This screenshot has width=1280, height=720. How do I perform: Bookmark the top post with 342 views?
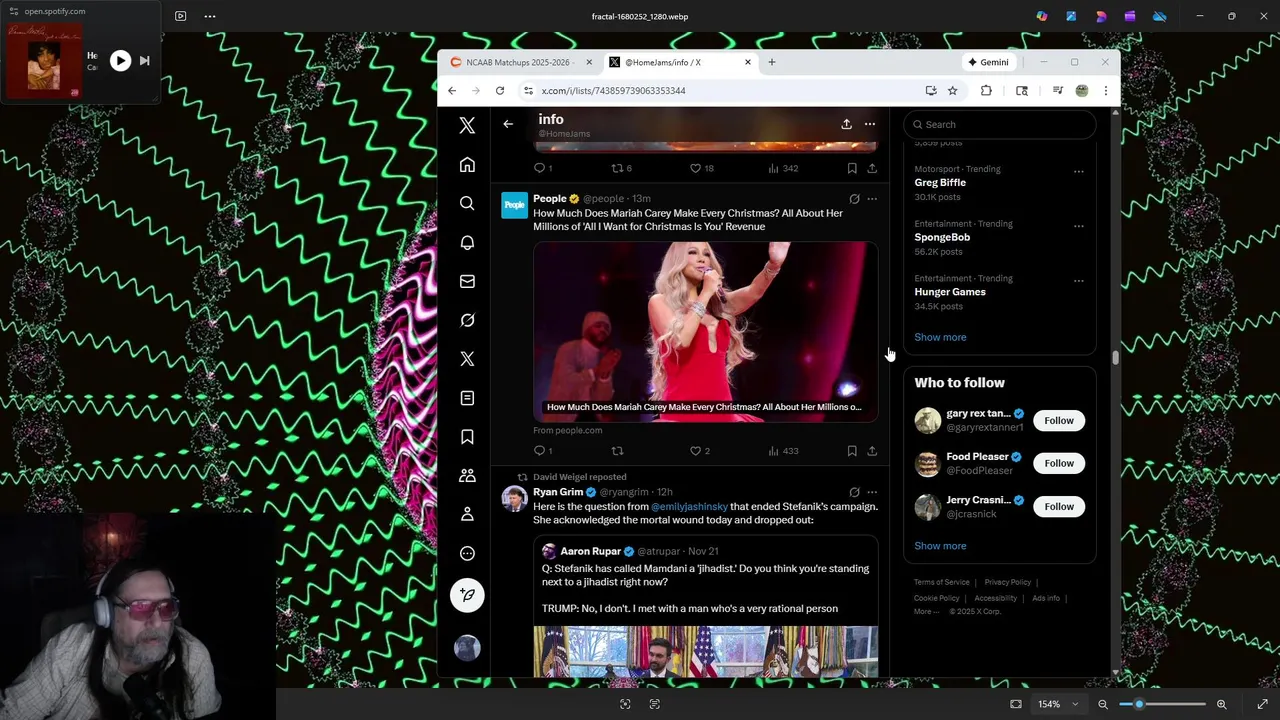852,168
